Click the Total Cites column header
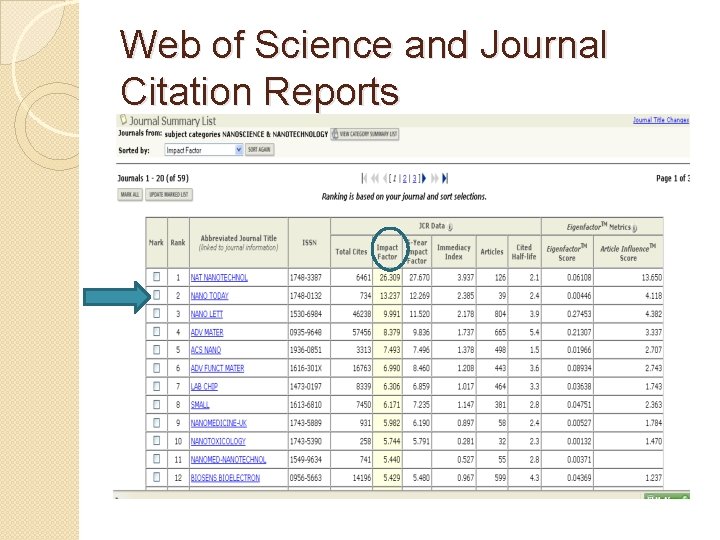720x540 pixels. click(x=351, y=252)
